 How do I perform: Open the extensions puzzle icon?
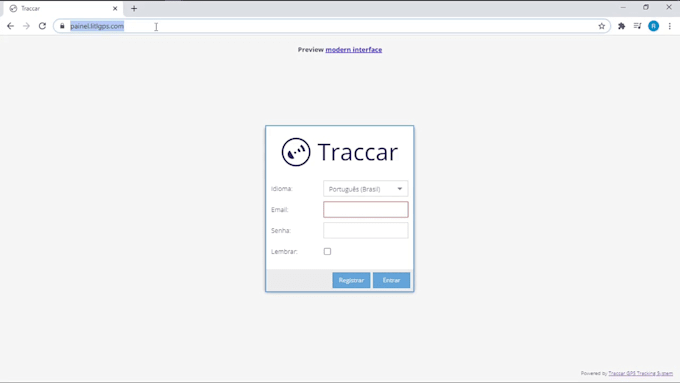click(621, 26)
